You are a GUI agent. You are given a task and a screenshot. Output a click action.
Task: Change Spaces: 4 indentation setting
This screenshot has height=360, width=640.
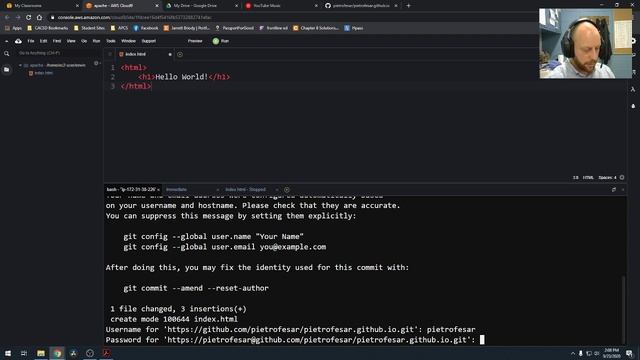click(607, 178)
